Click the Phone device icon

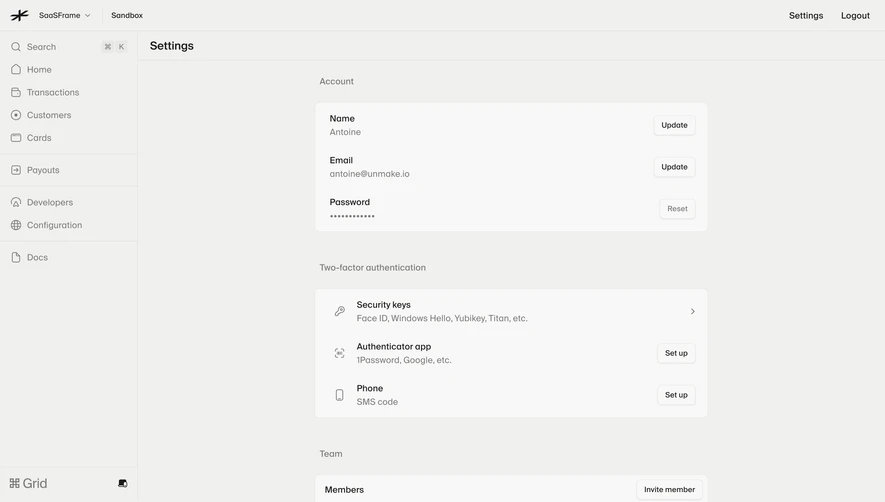[339, 395]
